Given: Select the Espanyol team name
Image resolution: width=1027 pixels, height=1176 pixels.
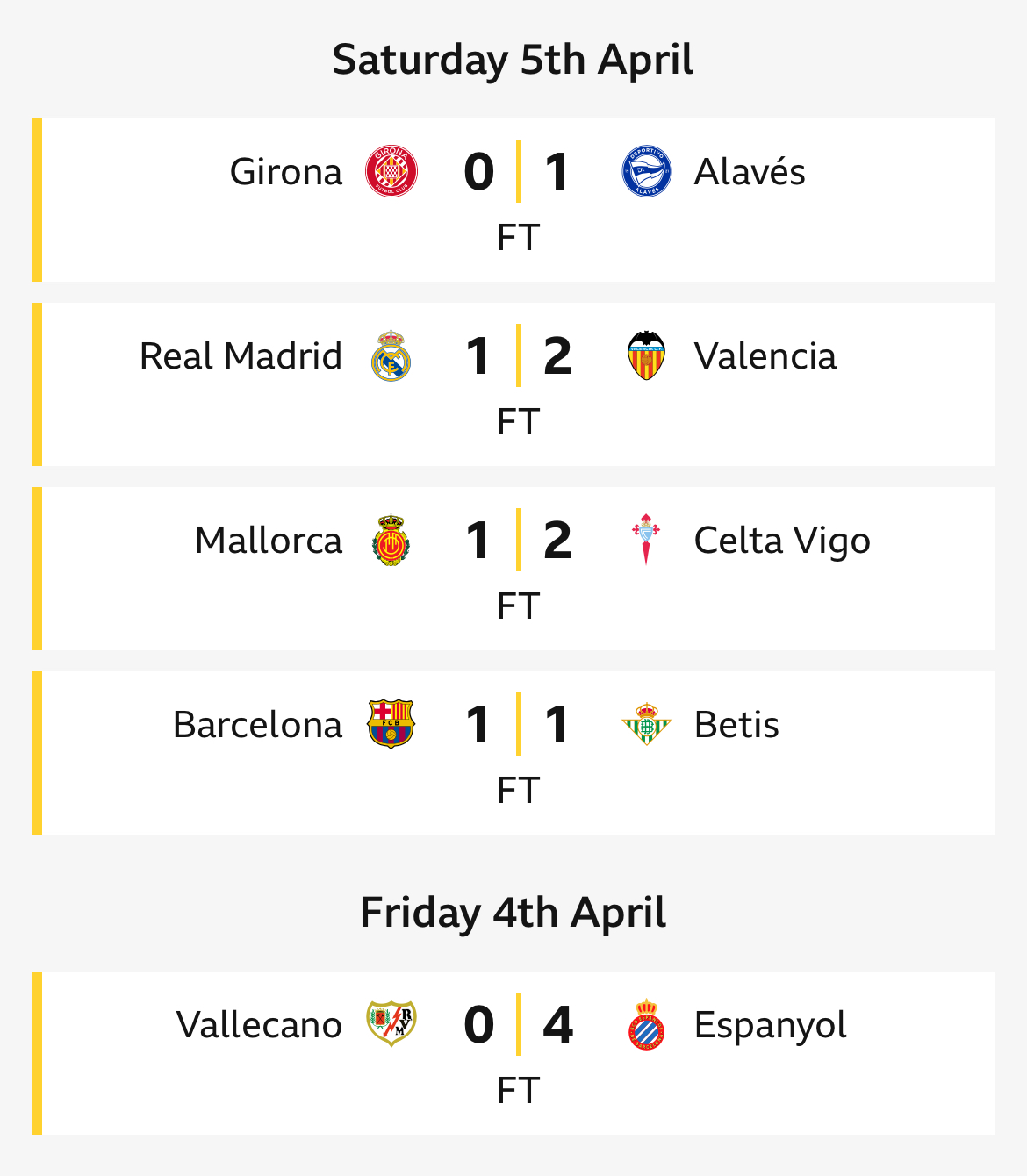Looking at the screenshot, I should point(771,1026).
